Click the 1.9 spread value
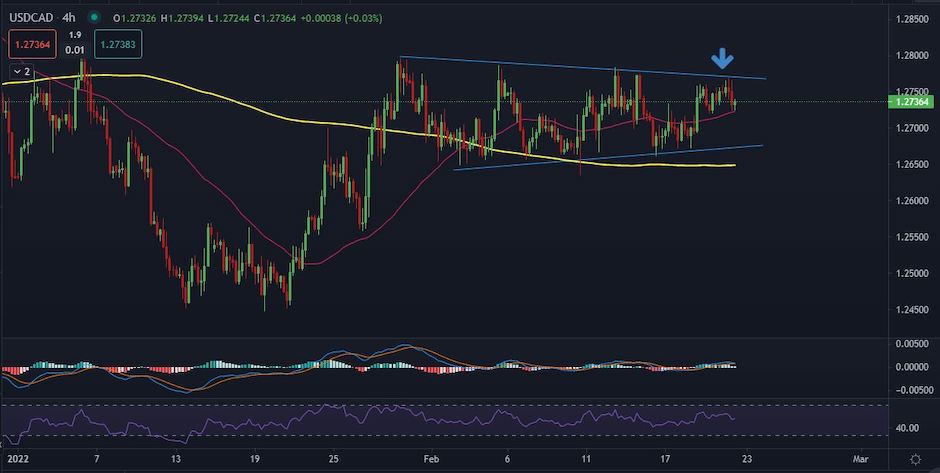 click(x=76, y=35)
